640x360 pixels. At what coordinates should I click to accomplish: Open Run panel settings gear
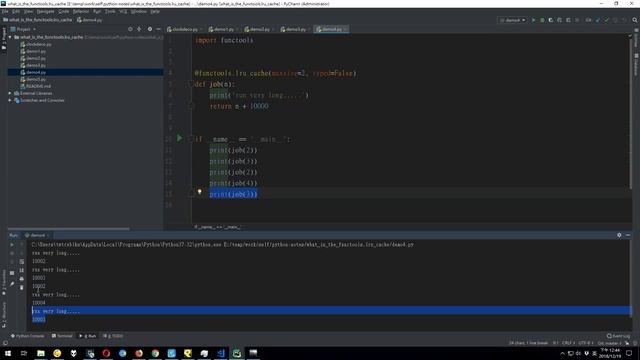(619, 235)
